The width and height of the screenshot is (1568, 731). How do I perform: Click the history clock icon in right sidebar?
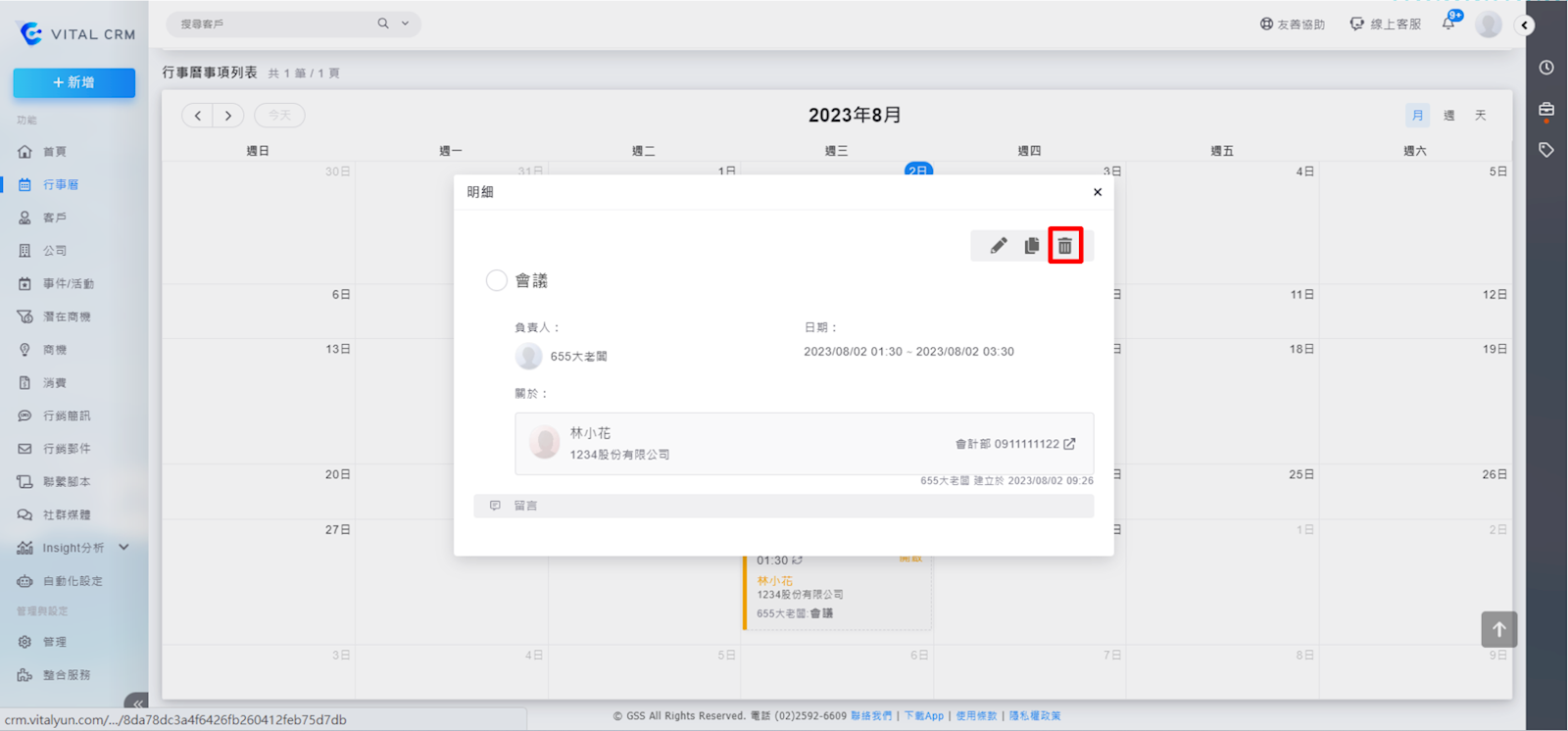click(1546, 68)
